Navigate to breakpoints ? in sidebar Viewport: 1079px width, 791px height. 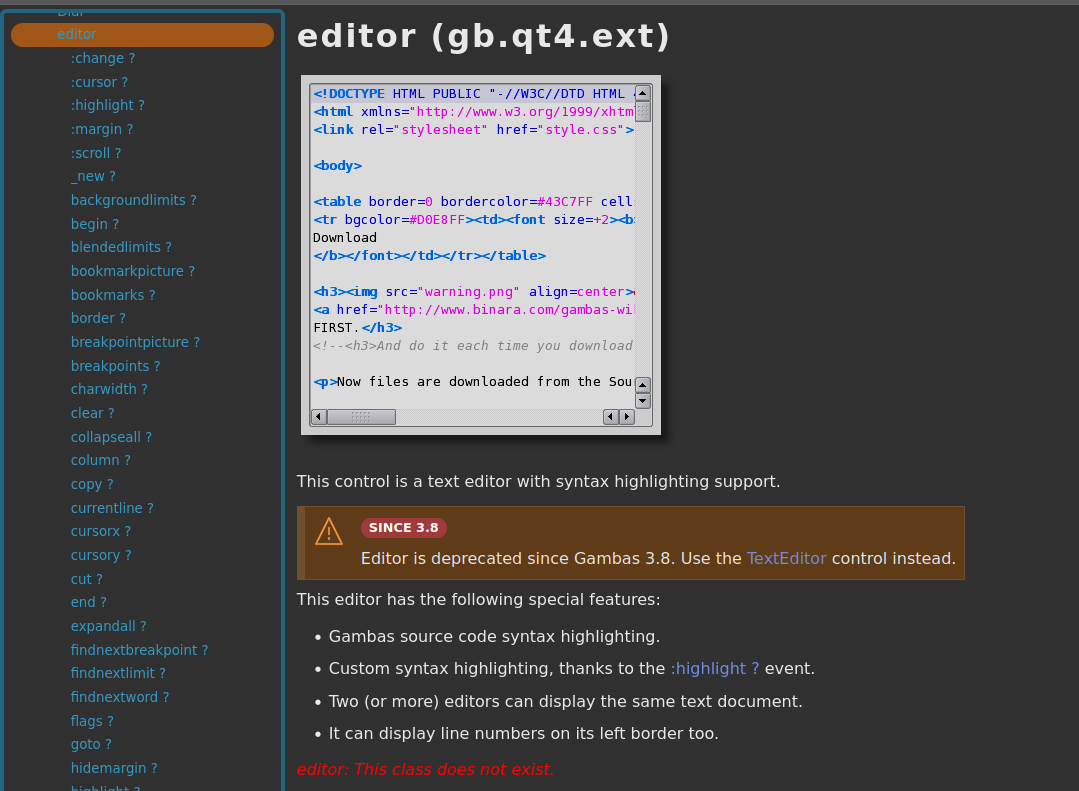(x=115, y=366)
